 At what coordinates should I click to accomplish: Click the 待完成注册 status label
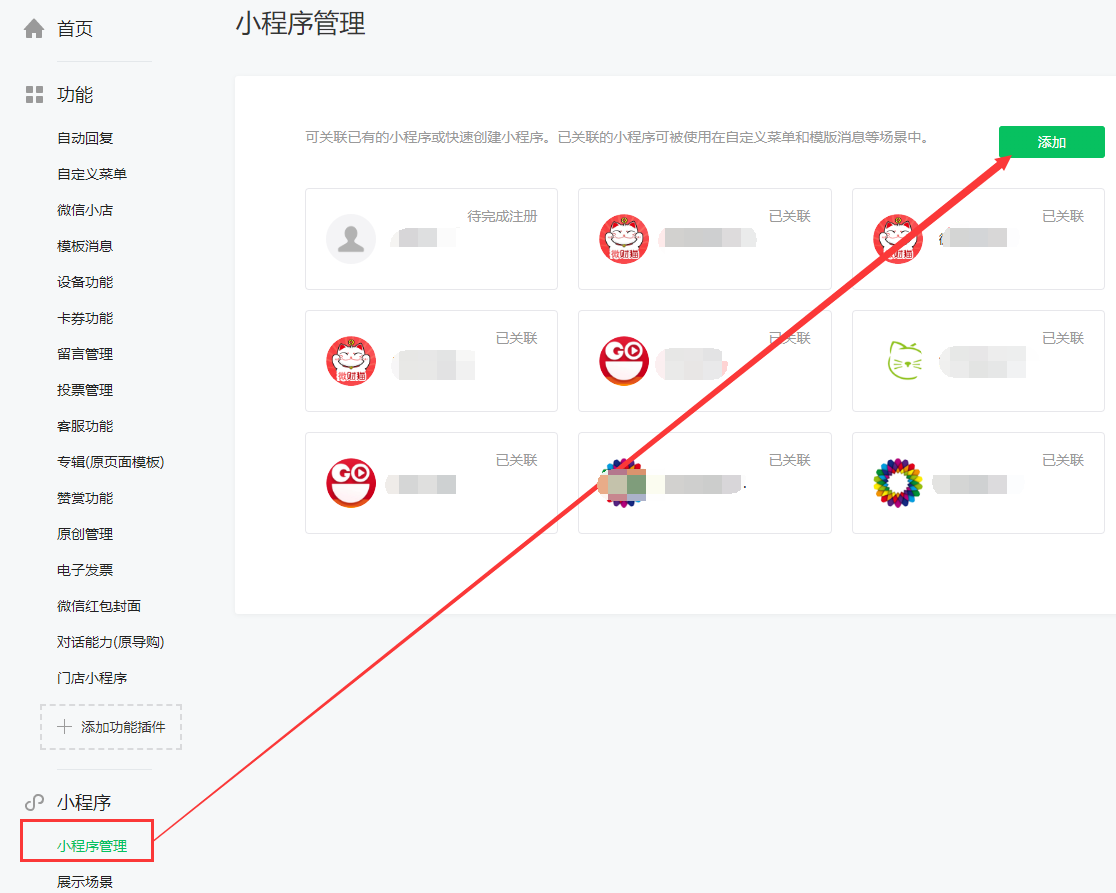click(x=502, y=216)
